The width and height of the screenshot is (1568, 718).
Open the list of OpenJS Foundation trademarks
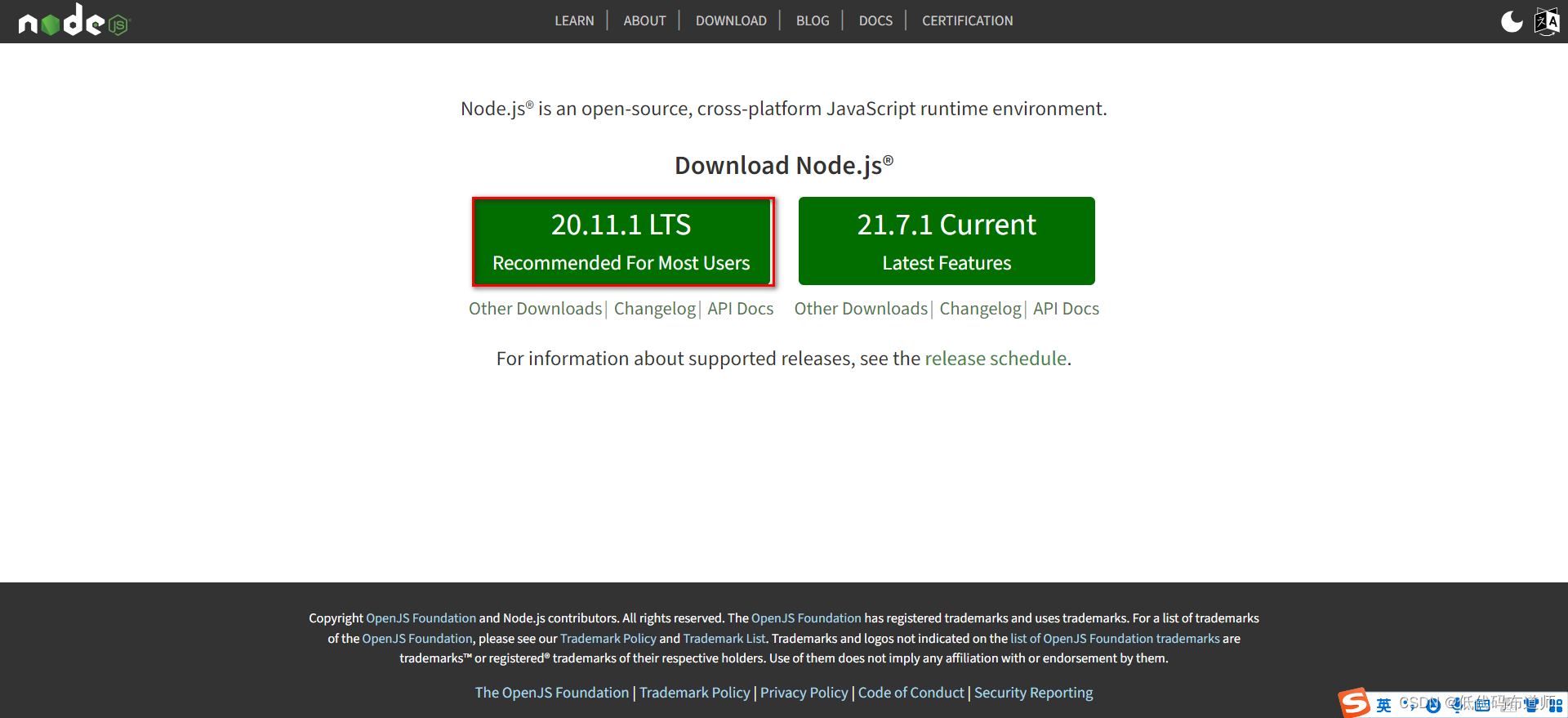click(1115, 639)
